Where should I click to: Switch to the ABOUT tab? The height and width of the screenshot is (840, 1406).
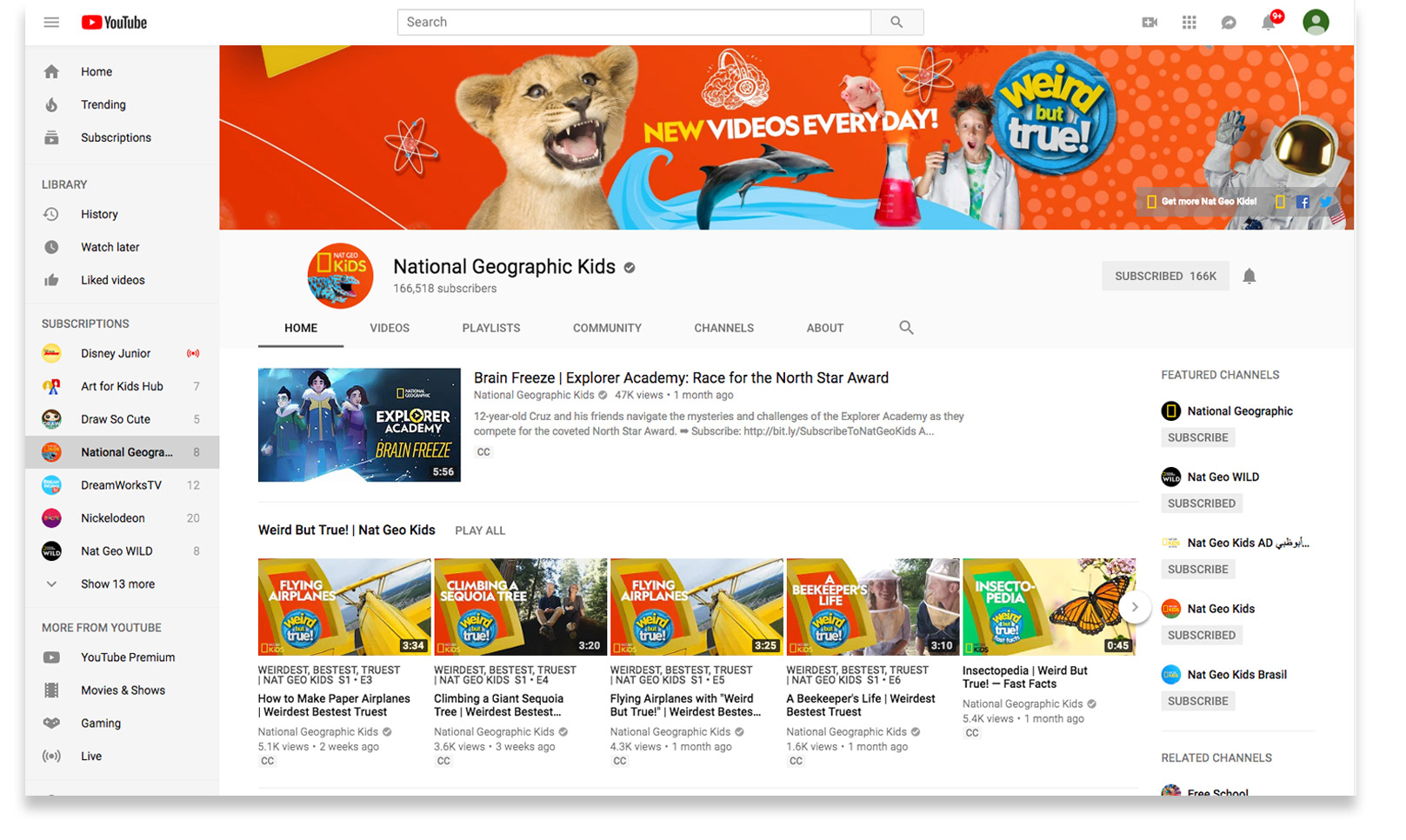click(825, 328)
